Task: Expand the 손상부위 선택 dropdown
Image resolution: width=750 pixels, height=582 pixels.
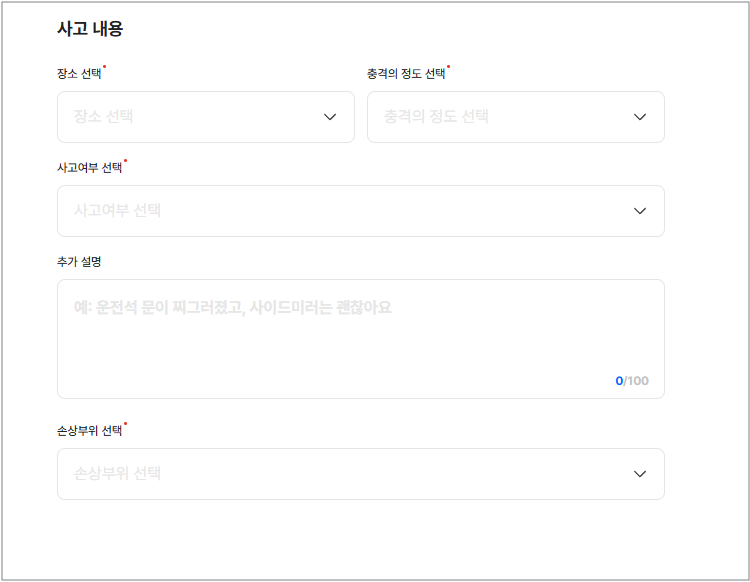Action: (360, 474)
